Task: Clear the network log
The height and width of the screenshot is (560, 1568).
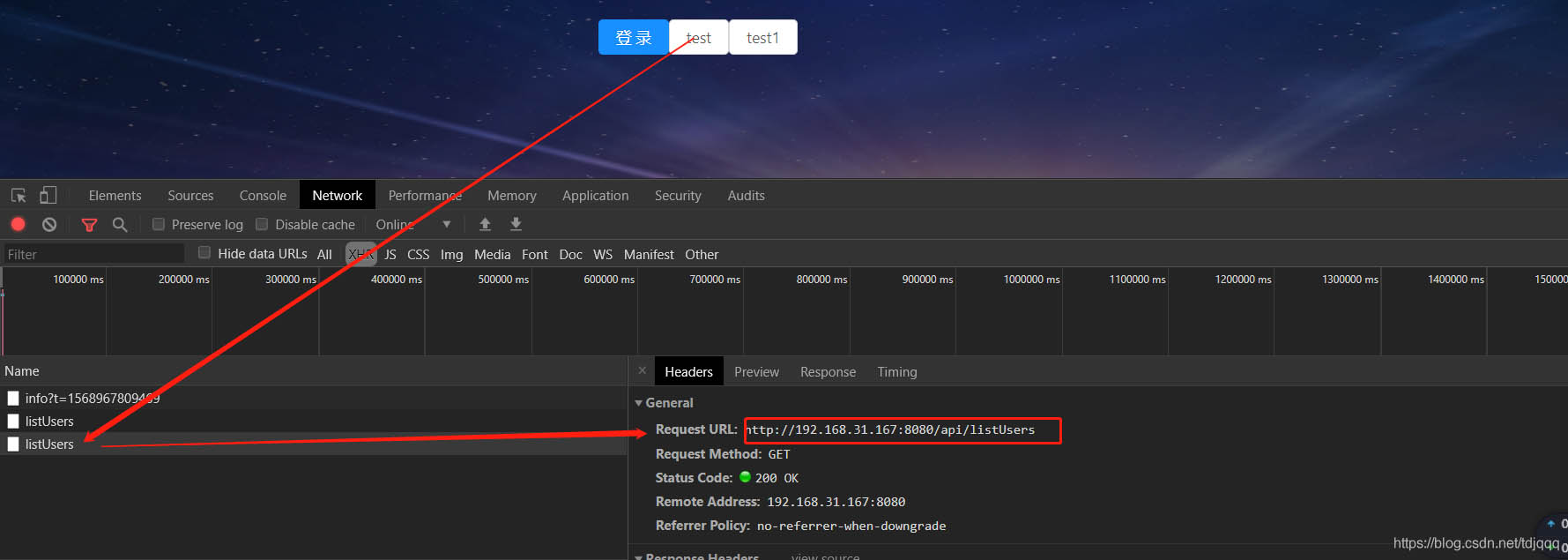Action: pyautogui.click(x=49, y=225)
